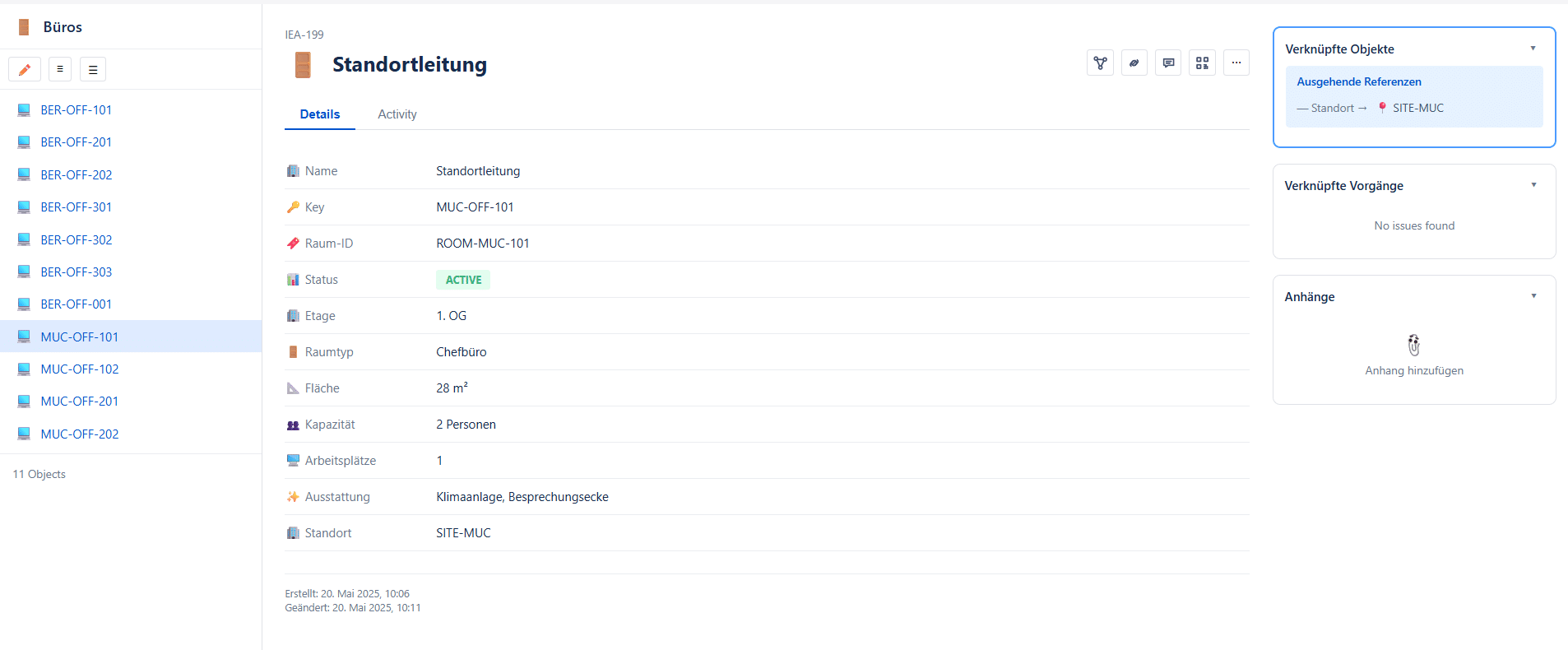Click the link/attachment icon beside graph

coord(1134,63)
